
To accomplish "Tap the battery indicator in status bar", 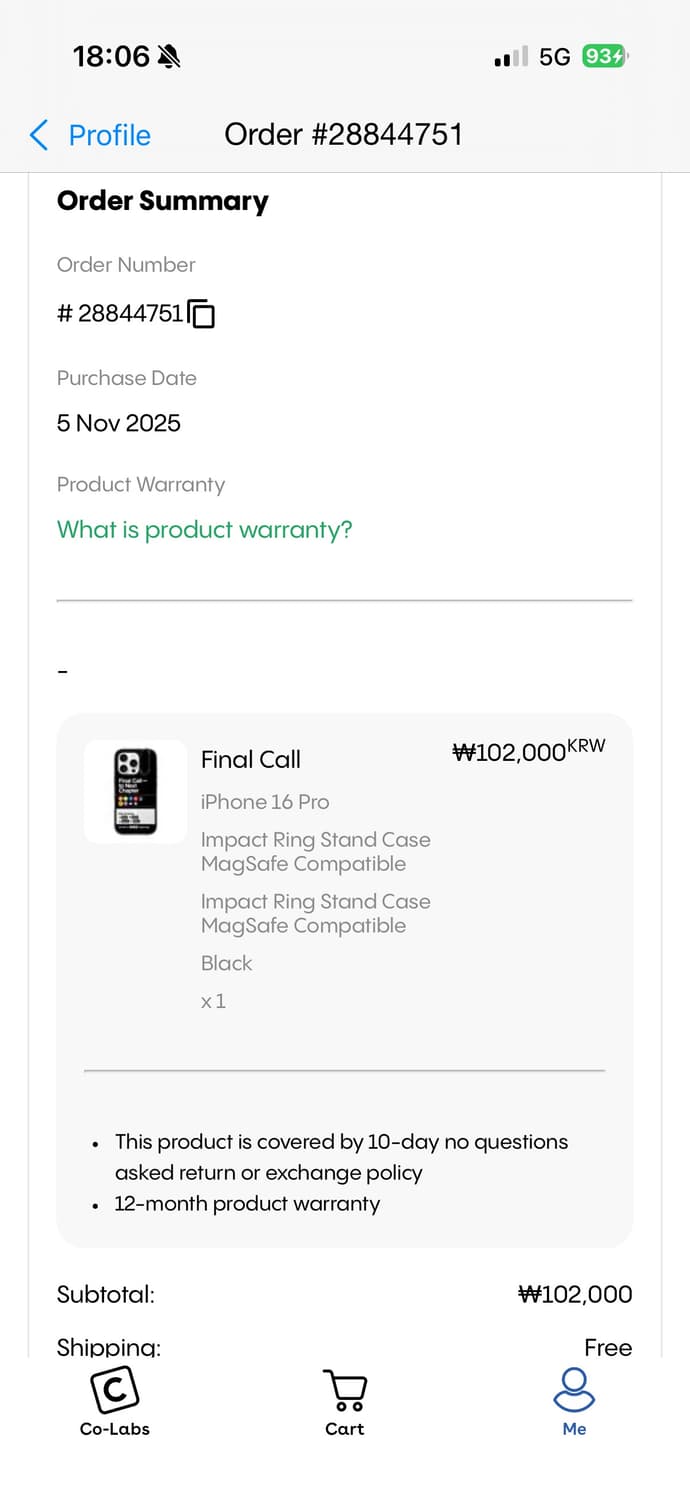I will click(x=606, y=57).
